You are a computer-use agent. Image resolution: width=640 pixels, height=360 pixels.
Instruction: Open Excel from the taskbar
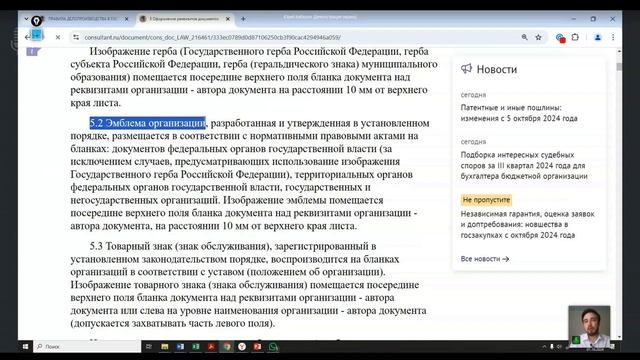click(196, 347)
